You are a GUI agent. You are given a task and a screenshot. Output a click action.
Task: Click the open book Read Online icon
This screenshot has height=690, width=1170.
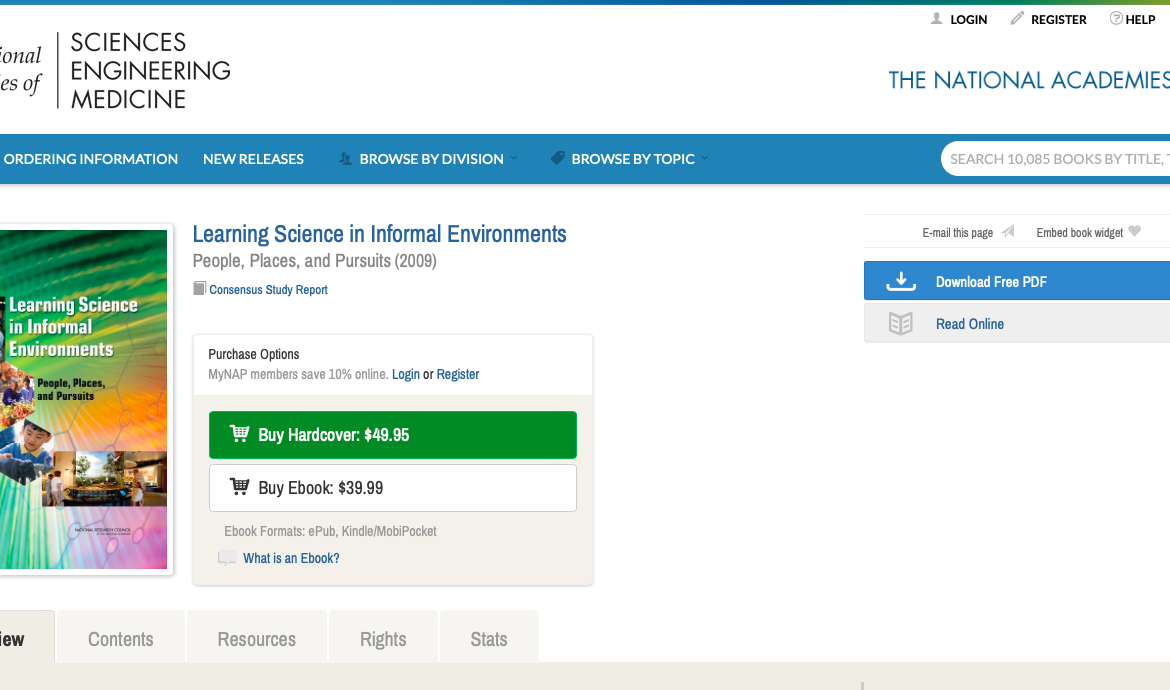coord(901,323)
